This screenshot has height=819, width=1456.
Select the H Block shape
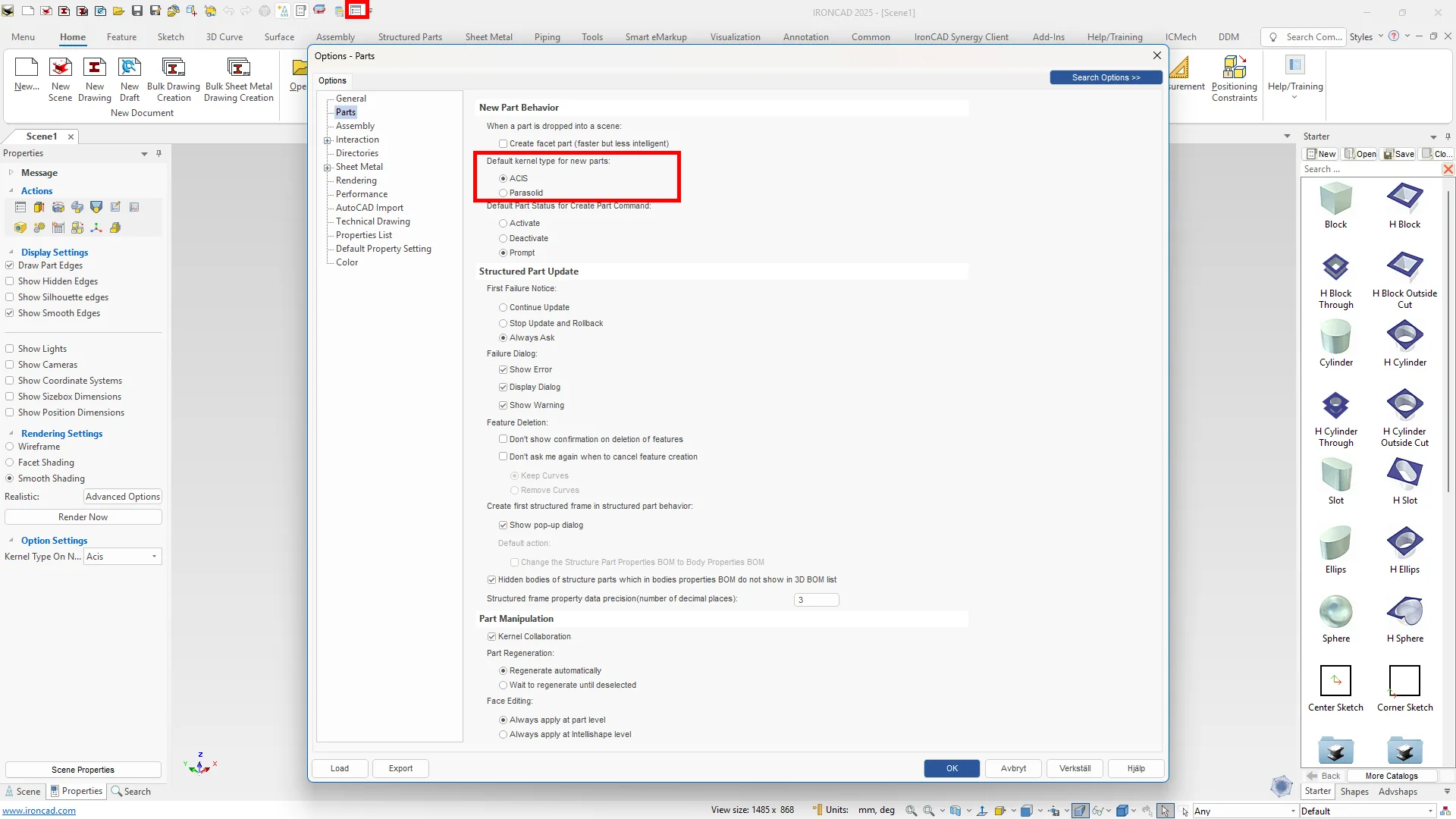click(1404, 206)
